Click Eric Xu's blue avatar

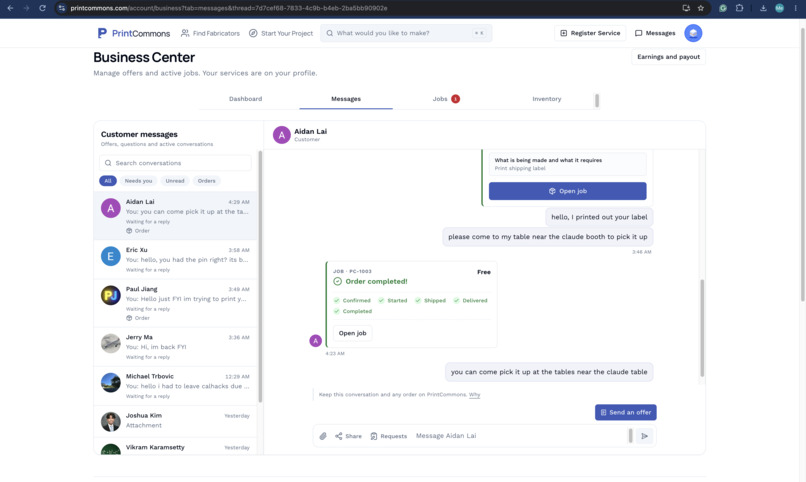coord(111,256)
